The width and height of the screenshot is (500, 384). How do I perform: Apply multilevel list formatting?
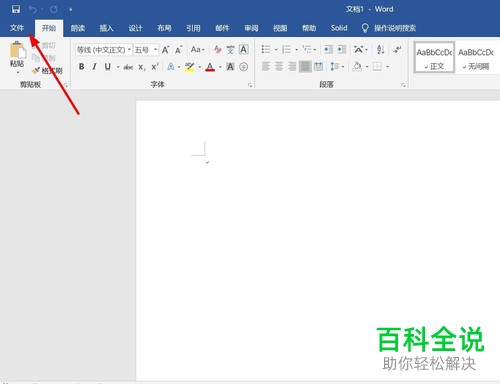tap(307, 50)
